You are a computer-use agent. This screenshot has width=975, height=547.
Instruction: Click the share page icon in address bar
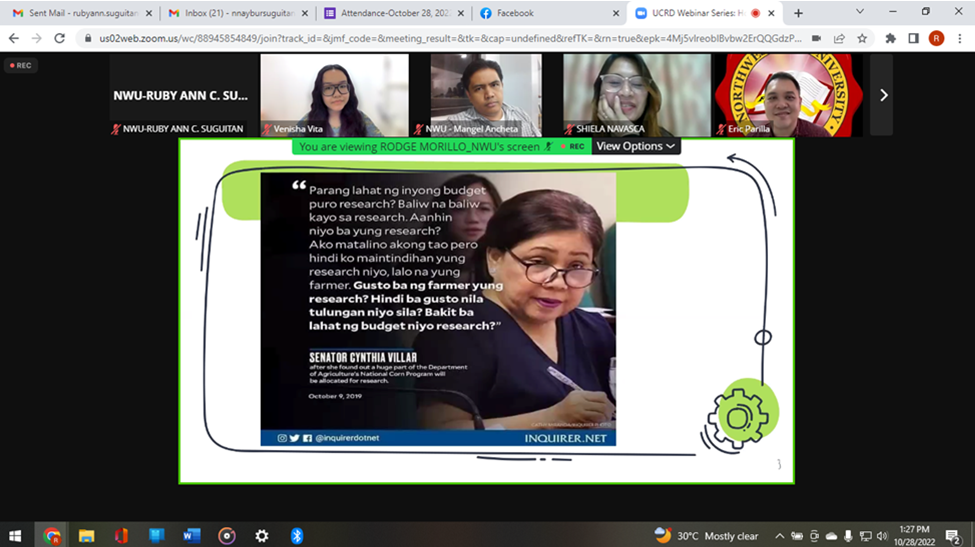[839, 38]
